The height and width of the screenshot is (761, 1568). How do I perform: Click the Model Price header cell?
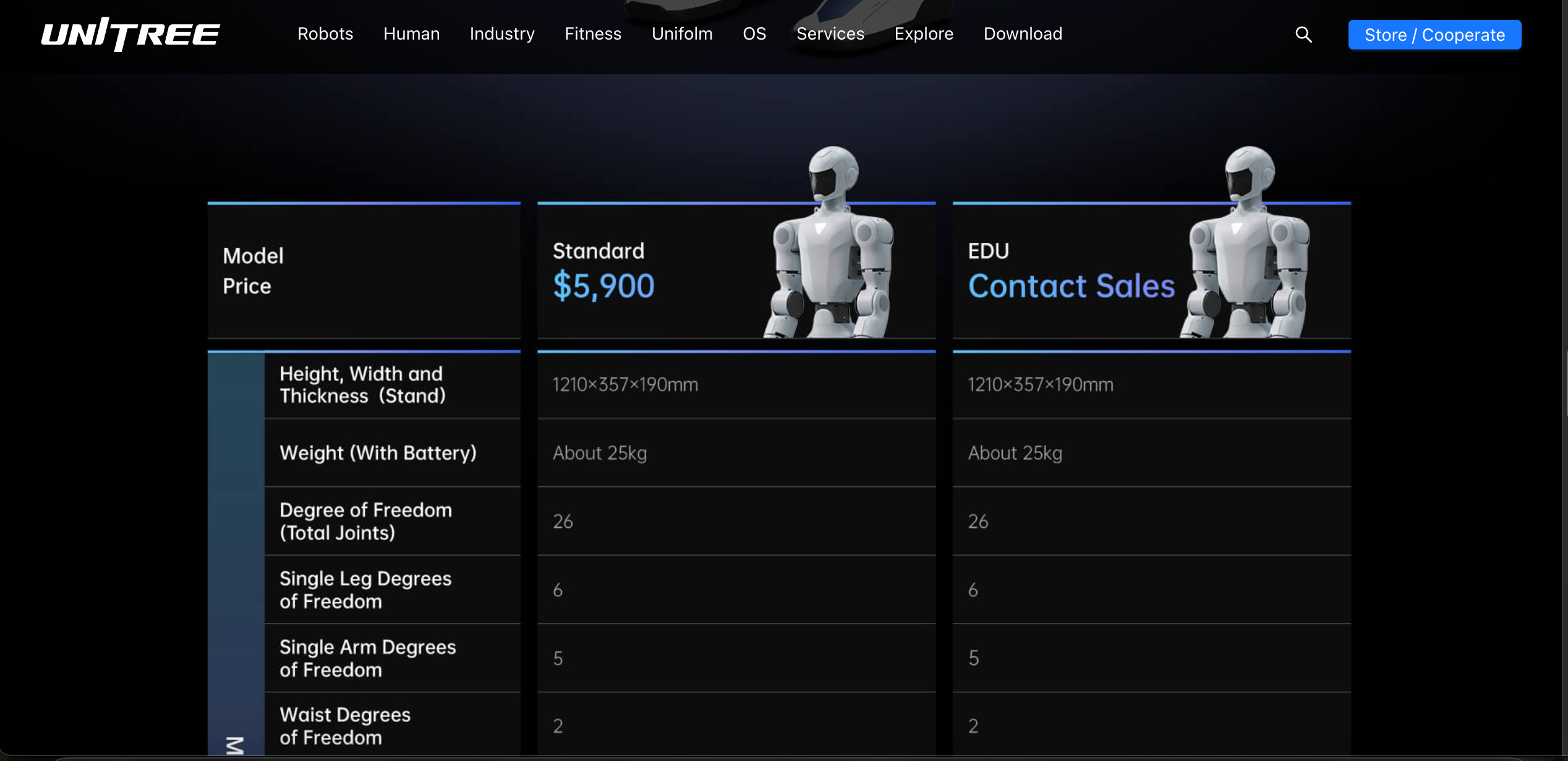point(364,271)
